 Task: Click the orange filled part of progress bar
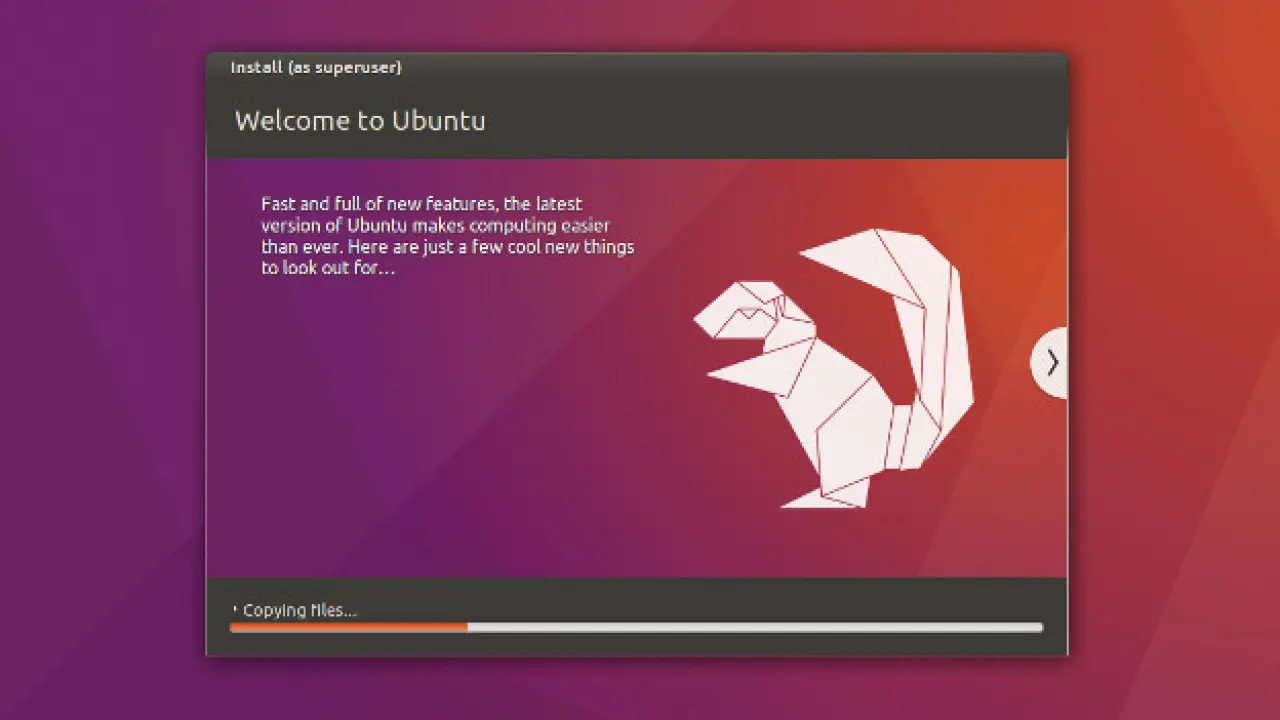tap(348, 628)
